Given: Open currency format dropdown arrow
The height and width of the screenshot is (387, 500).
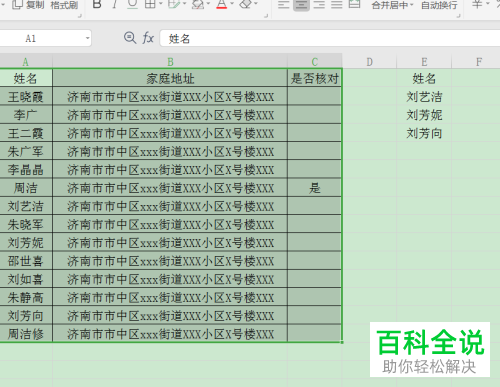Looking at the screenshot, I should pyautogui.click(x=488, y=4).
